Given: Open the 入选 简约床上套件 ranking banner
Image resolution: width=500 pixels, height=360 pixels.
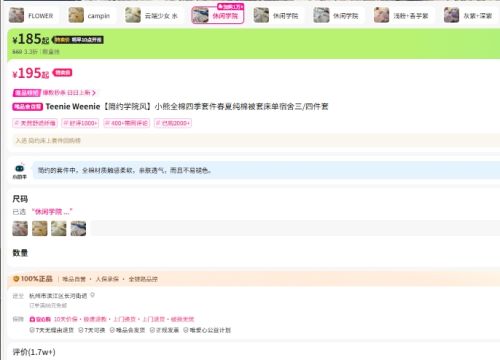Looking at the screenshot, I should tap(256, 140).
